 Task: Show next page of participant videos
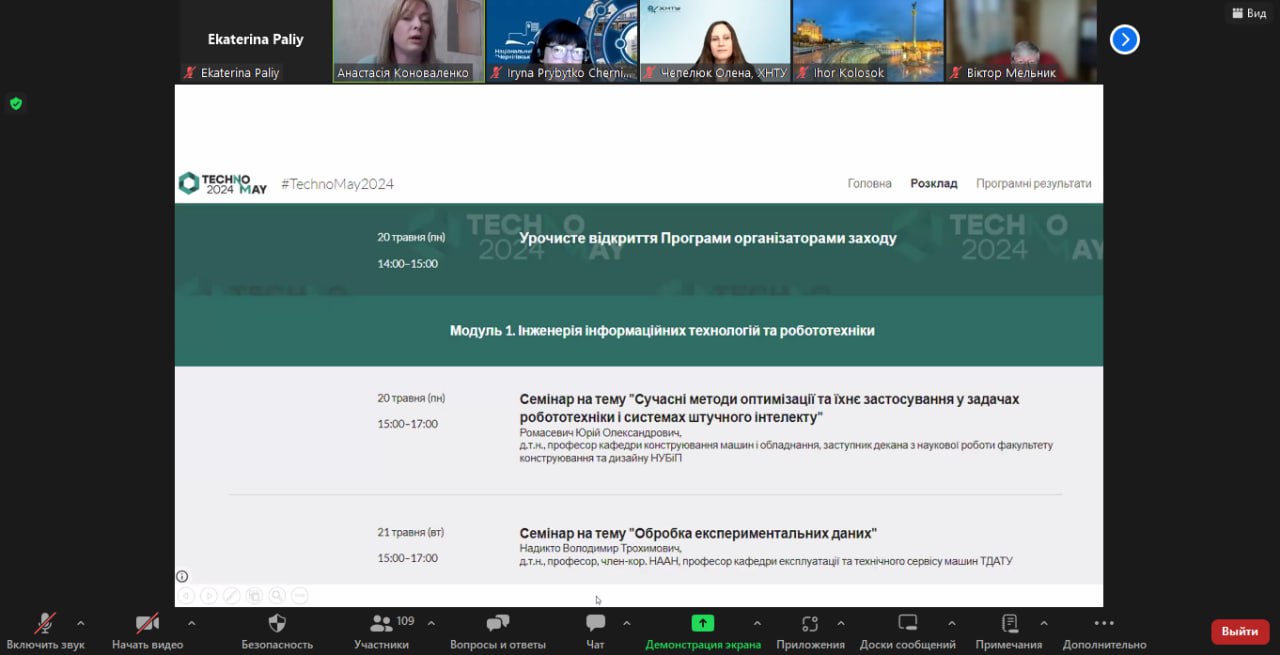coord(1125,39)
